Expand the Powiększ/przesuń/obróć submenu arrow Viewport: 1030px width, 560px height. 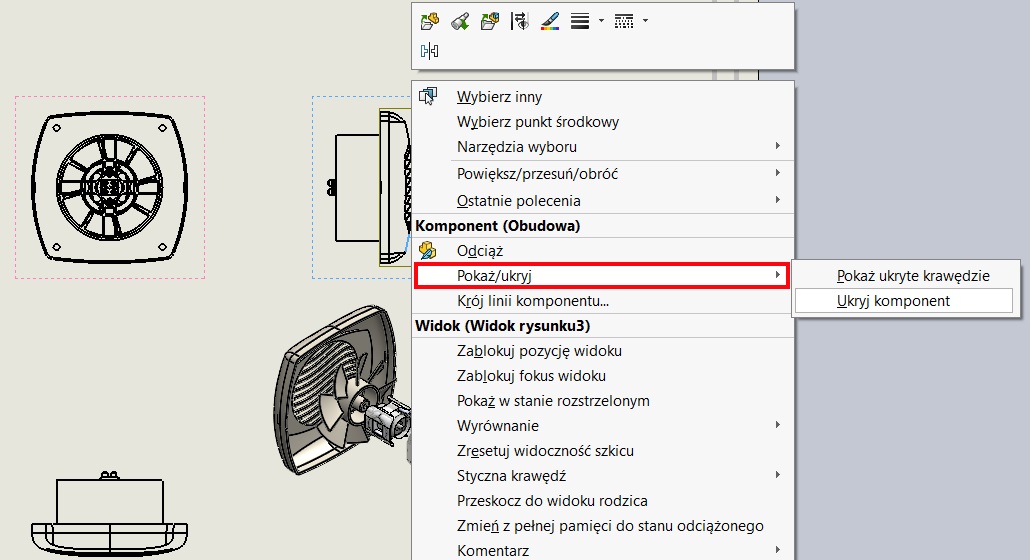(778, 173)
